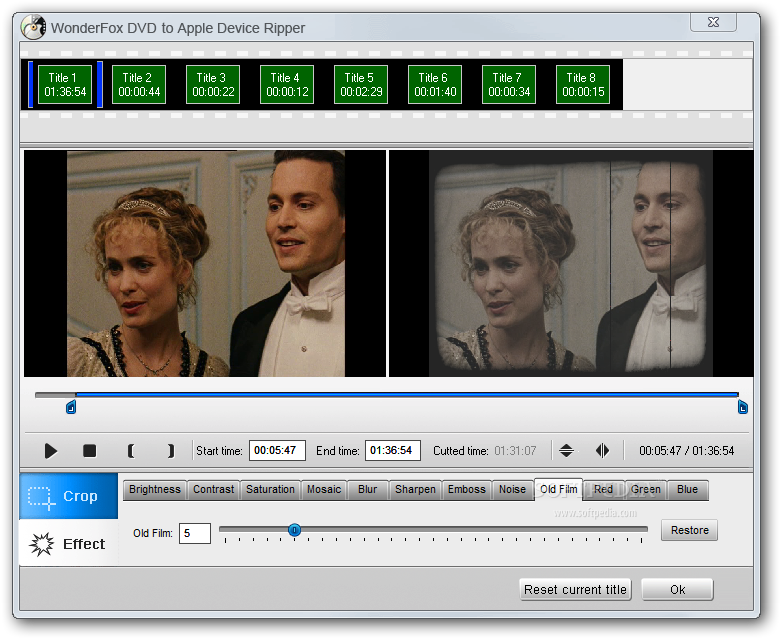Viewport: 781px width, 639px height.
Task: Flip video vertically using up-down arrows icon
Action: pyautogui.click(x=566, y=451)
